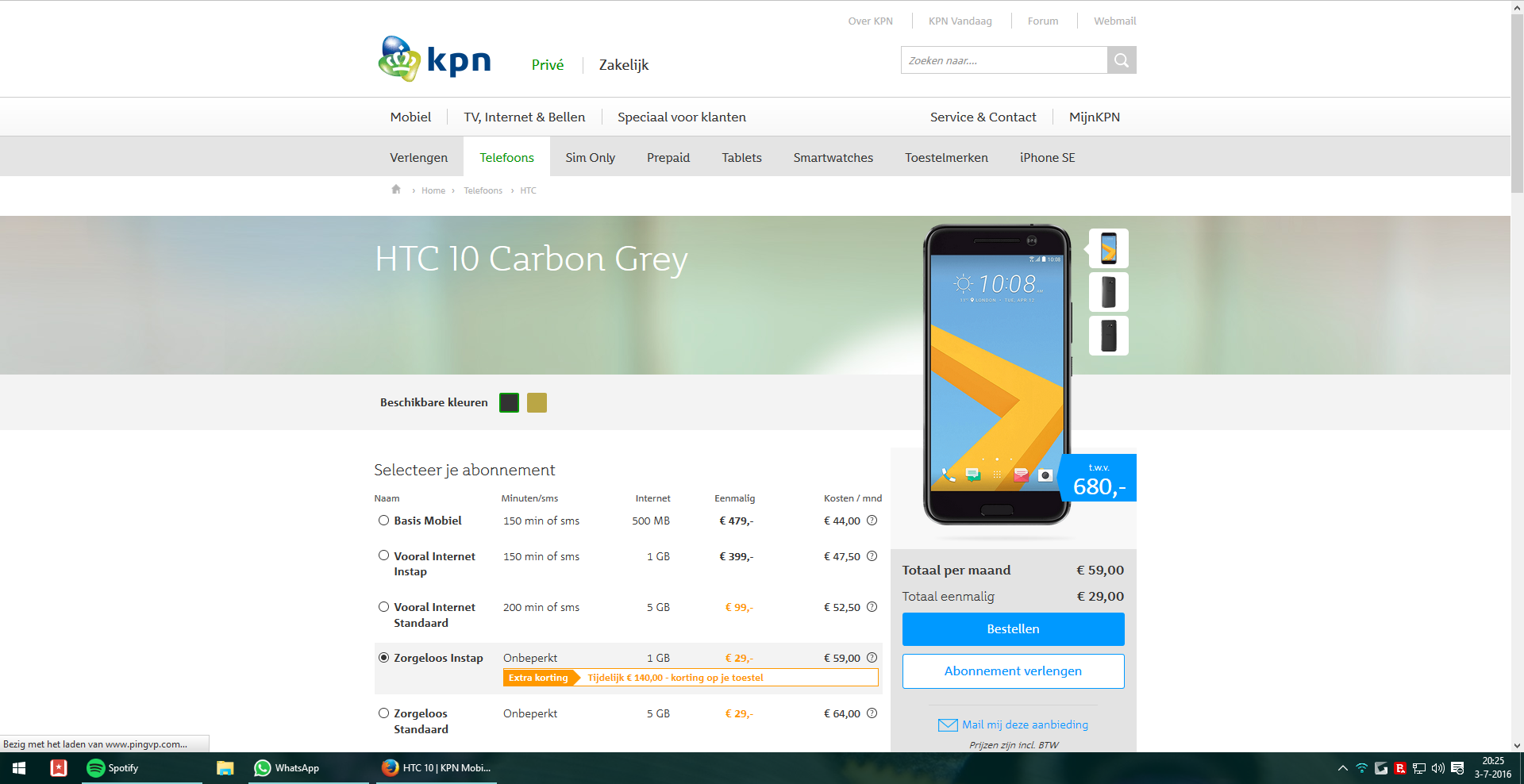This screenshot has width=1524, height=784.
Task: Choose the Carbon Grey color swatch
Action: click(510, 403)
